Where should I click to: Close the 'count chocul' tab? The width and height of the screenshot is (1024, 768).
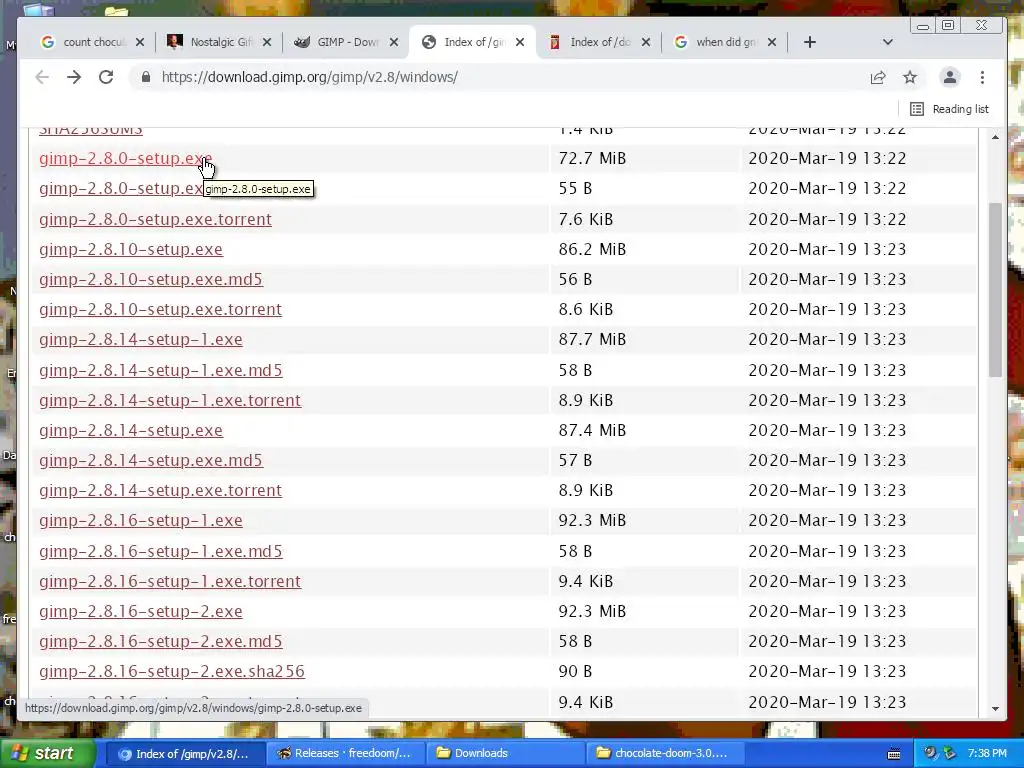point(140,42)
